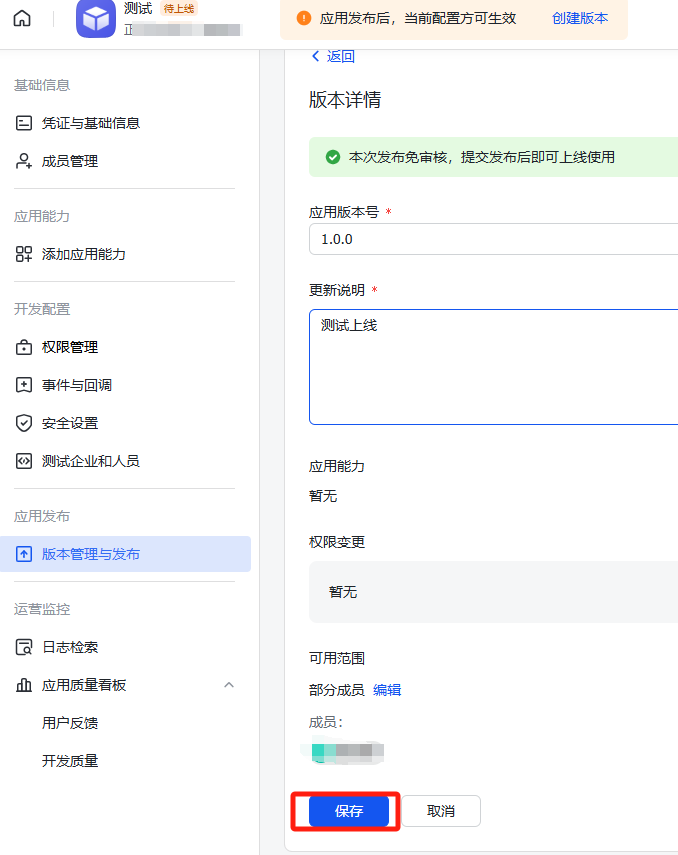The width and height of the screenshot is (678, 855).
Task: Collapse the 应用质量看板 chevron
Action: coord(229,685)
